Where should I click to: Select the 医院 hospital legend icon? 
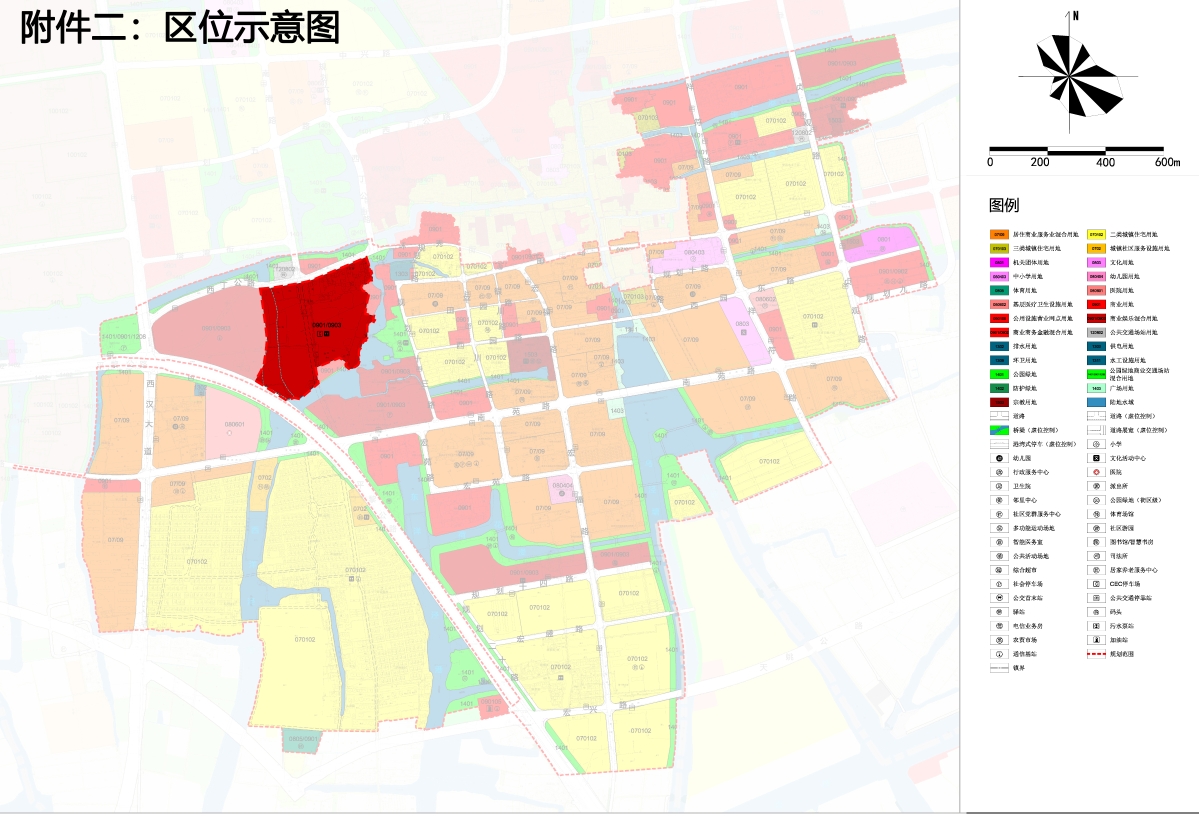pos(1096,472)
